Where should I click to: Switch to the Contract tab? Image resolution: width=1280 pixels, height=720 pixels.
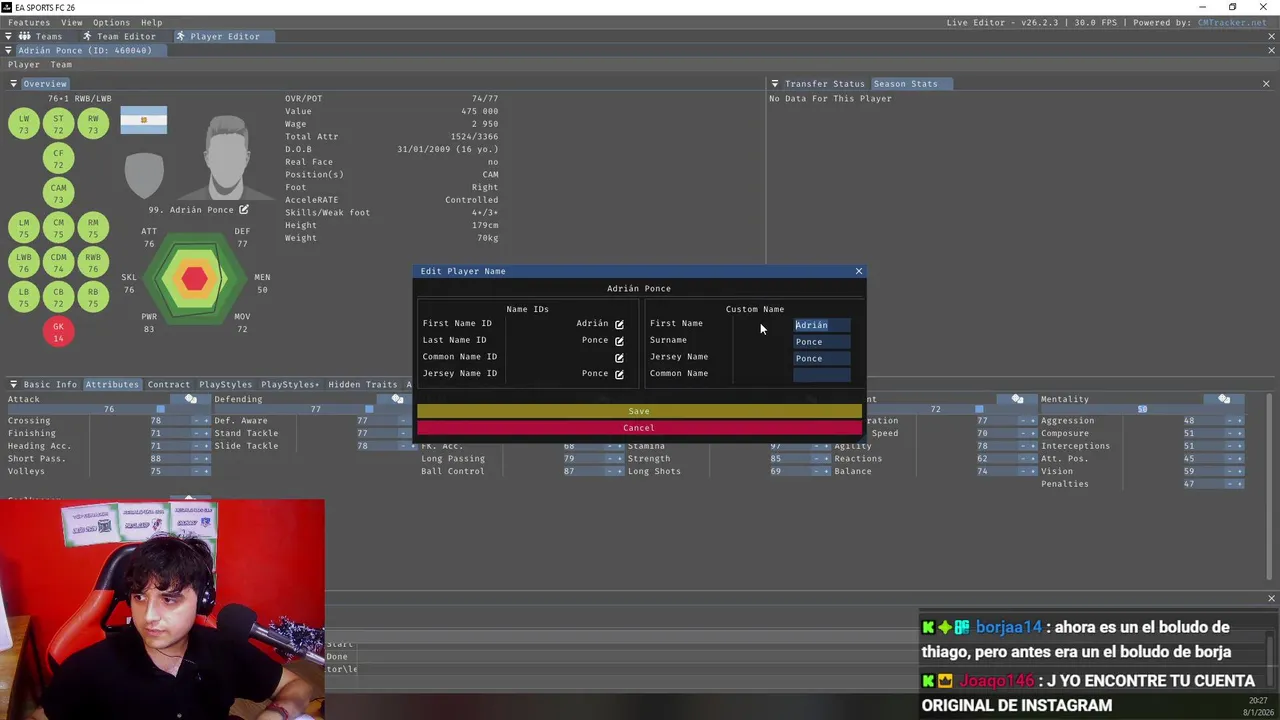pos(169,385)
